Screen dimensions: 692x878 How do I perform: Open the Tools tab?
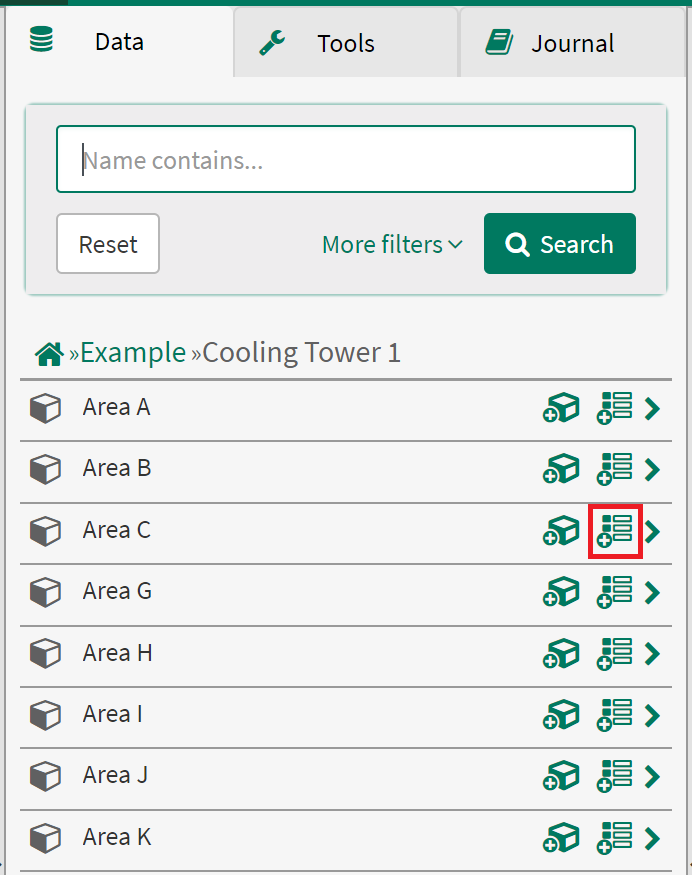click(x=345, y=42)
